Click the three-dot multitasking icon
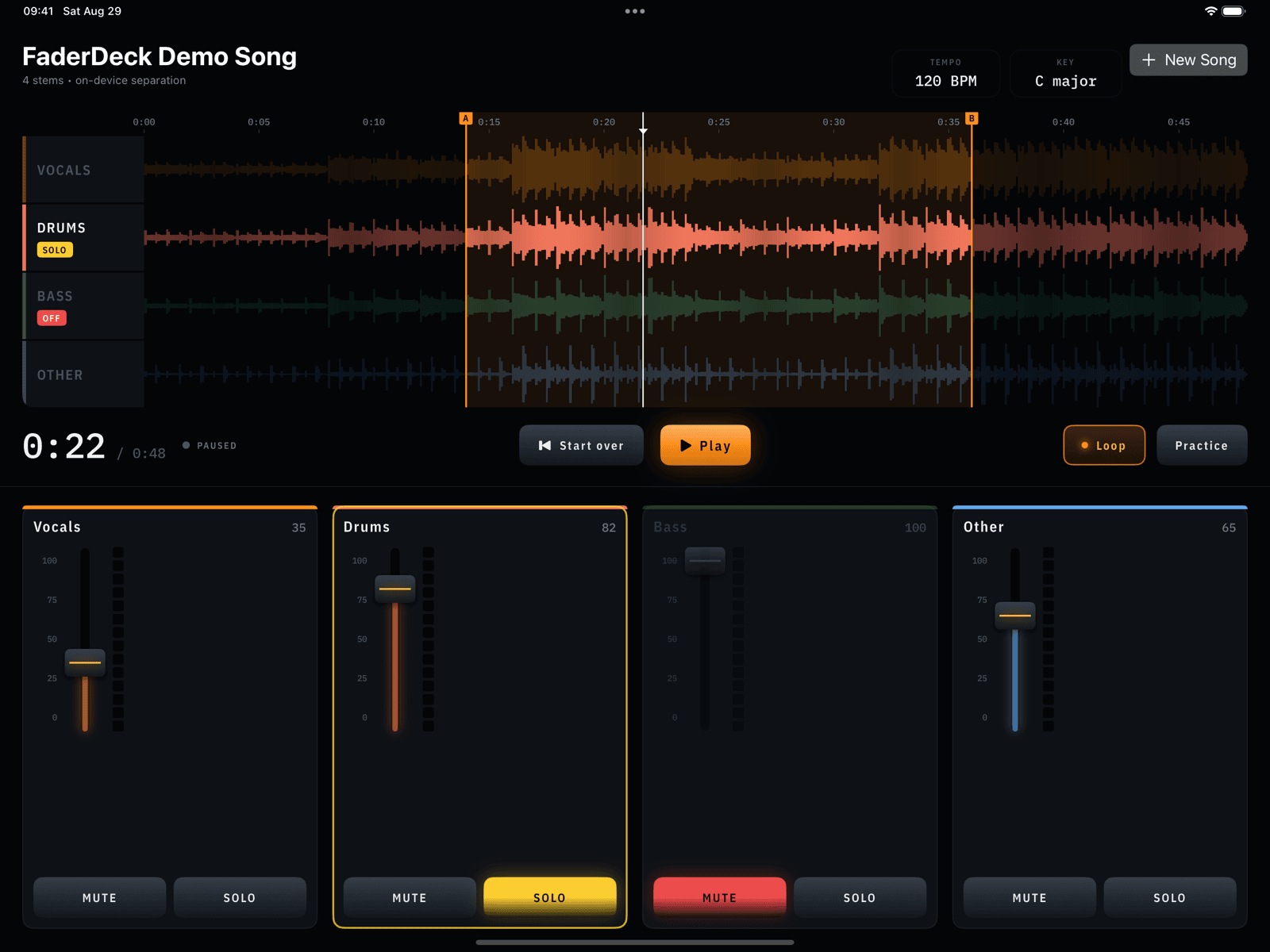This screenshot has width=1270, height=952. click(x=635, y=11)
